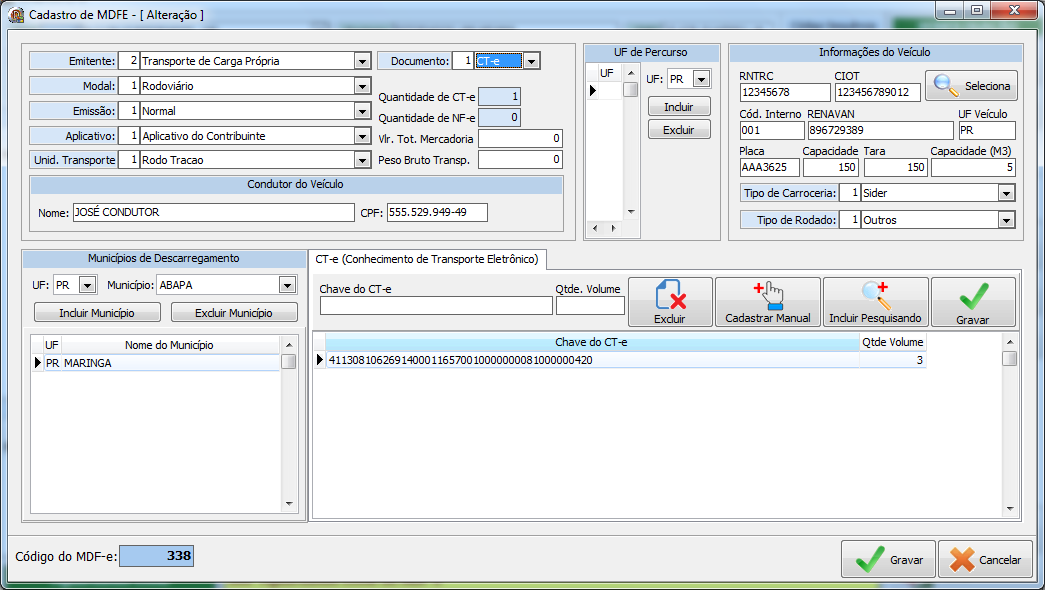Click Incluir Pesquisando magnifier icon button
The width and height of the screenshot is (1045, 590).
[875, 302]
